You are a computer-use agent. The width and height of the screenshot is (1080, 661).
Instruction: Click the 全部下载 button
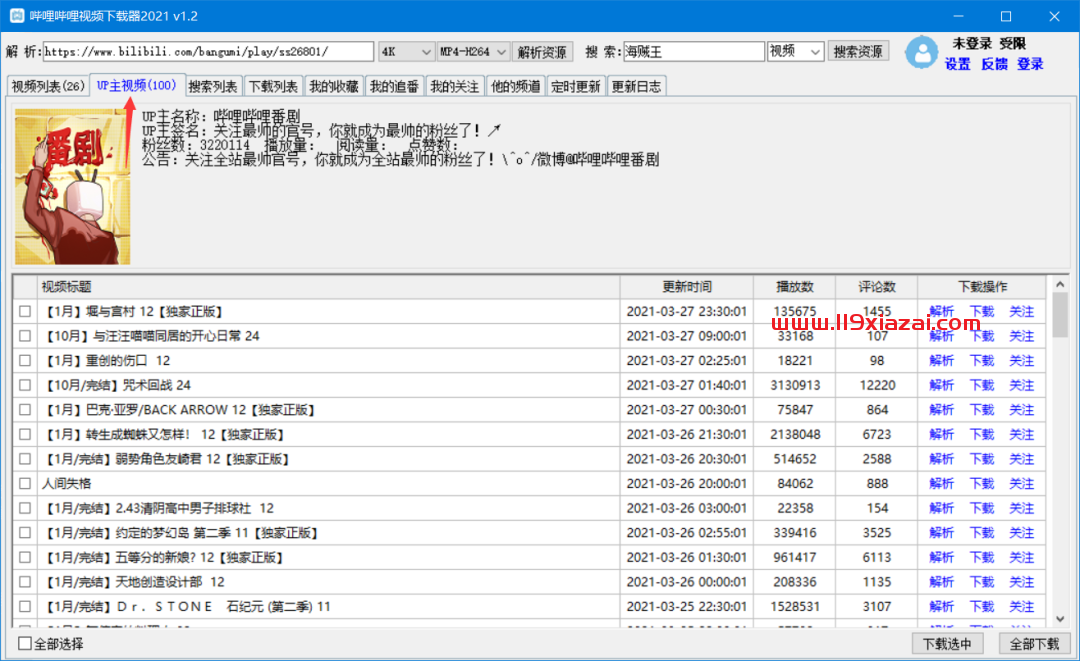(x=1035, y=644)
